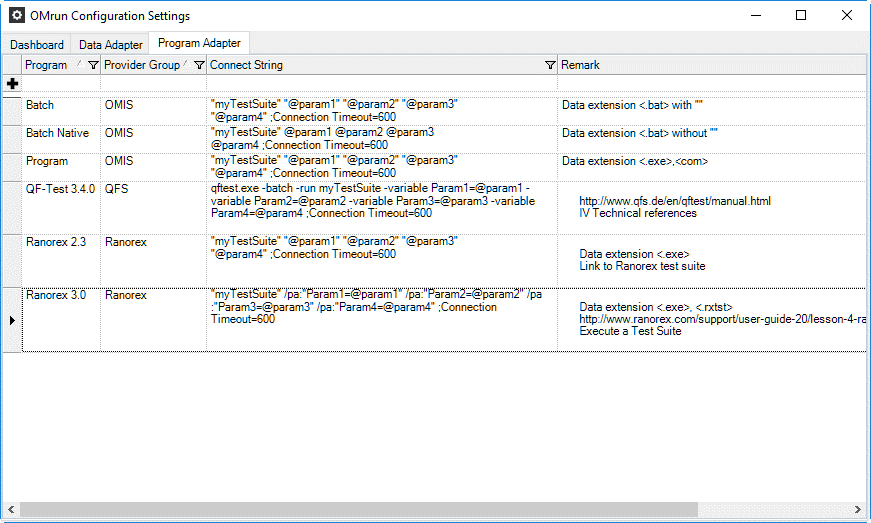Click the current row arrow indicator for Ranorex 3.0

pos(12,320)
